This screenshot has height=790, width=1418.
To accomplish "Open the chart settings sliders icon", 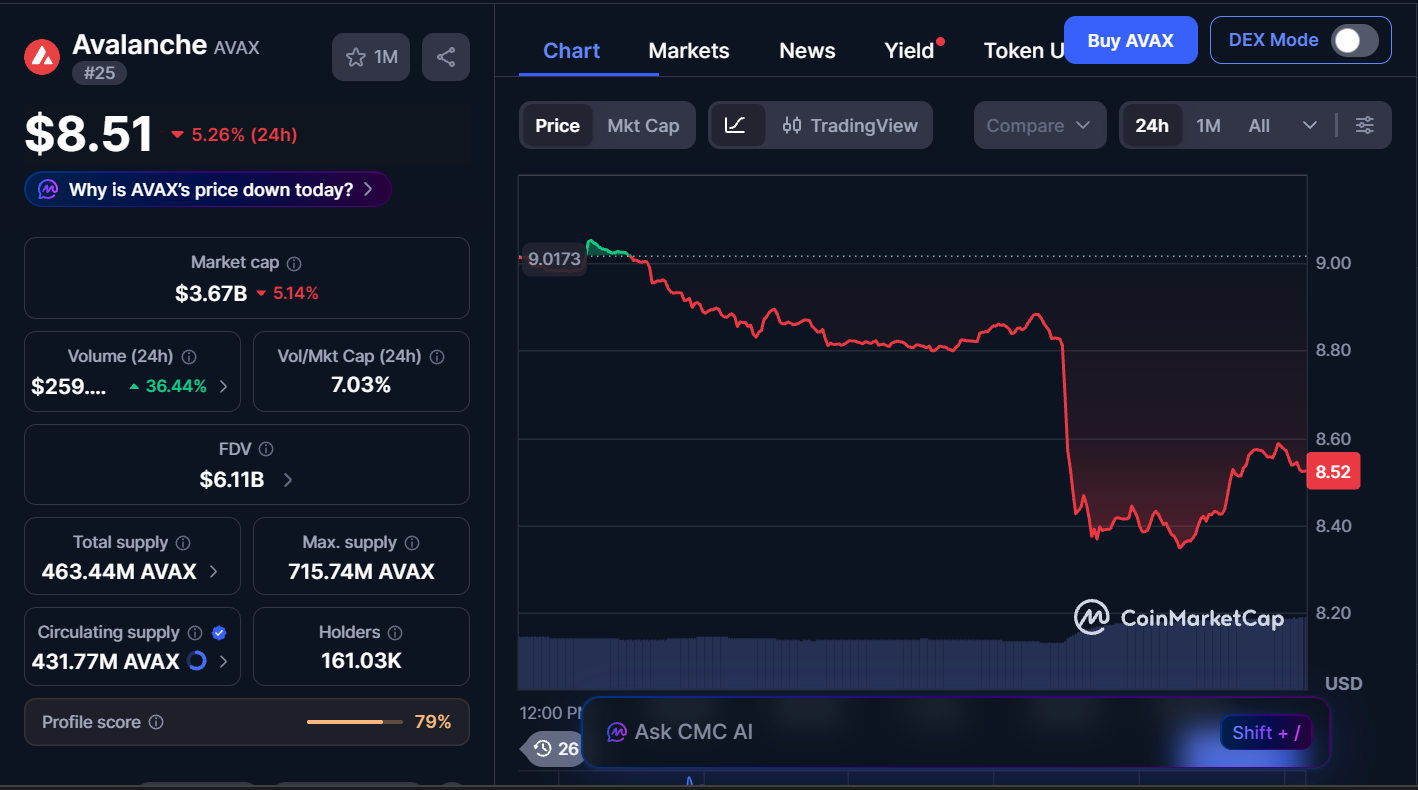I will (x=1365, y=125).
